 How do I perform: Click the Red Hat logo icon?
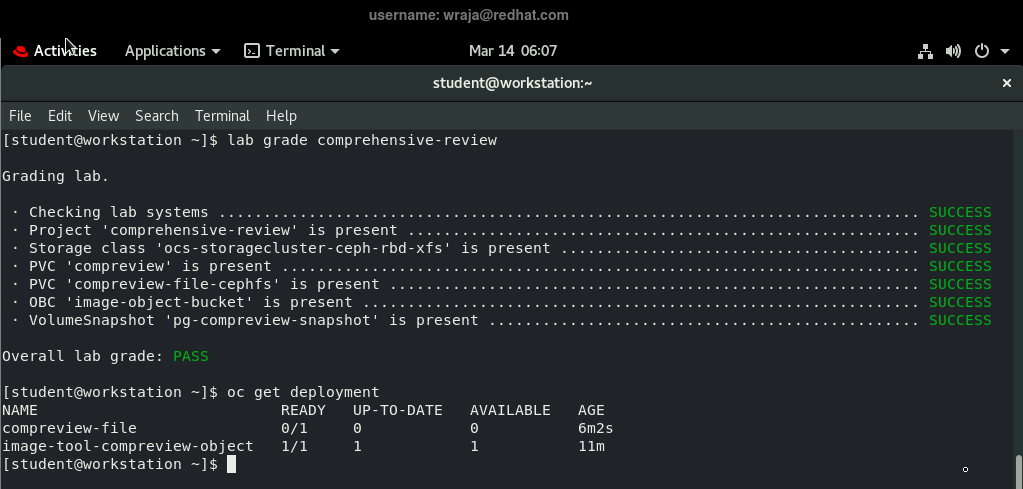(20, 51)
